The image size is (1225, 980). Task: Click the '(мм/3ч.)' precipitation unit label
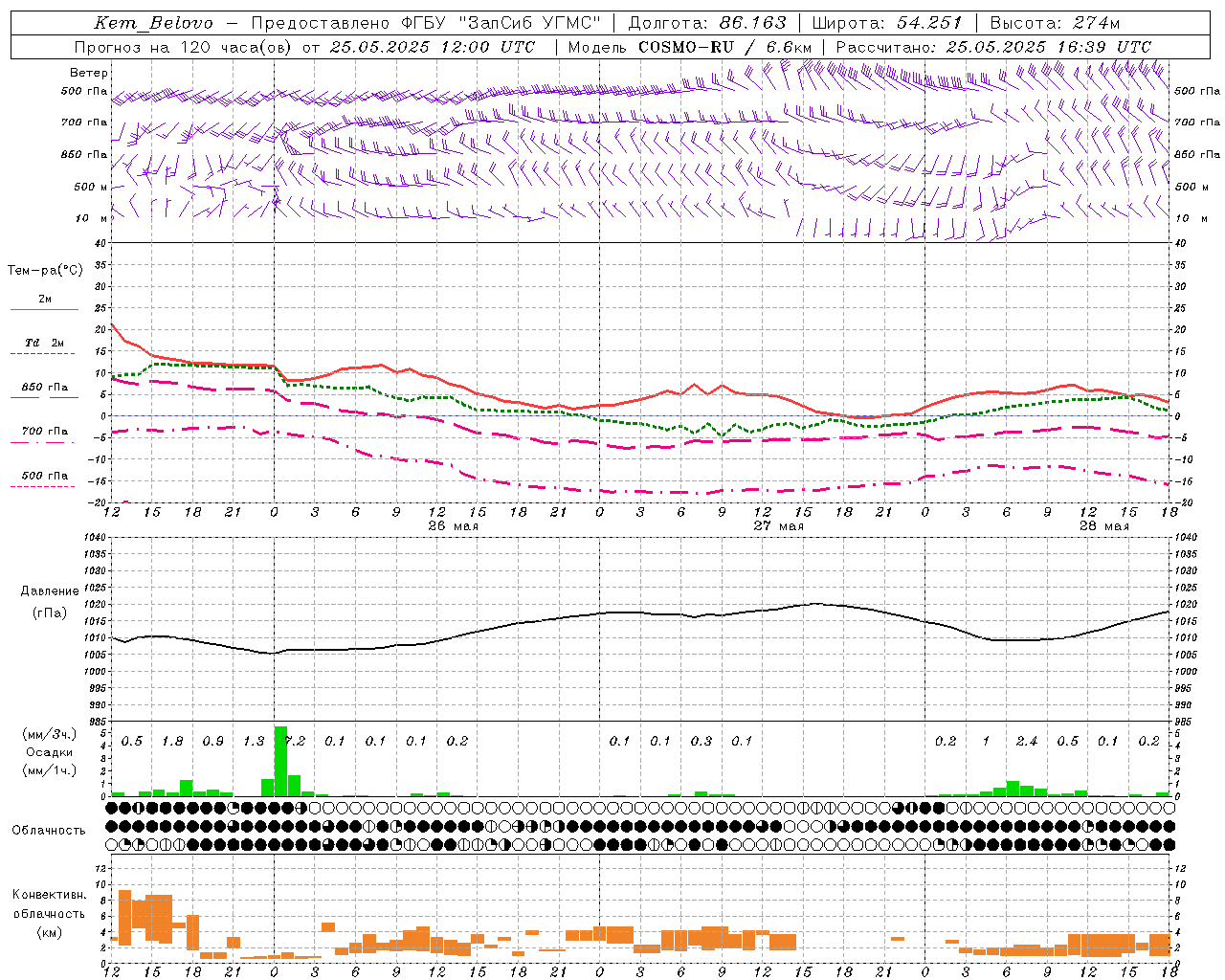[x=49, y=734]
